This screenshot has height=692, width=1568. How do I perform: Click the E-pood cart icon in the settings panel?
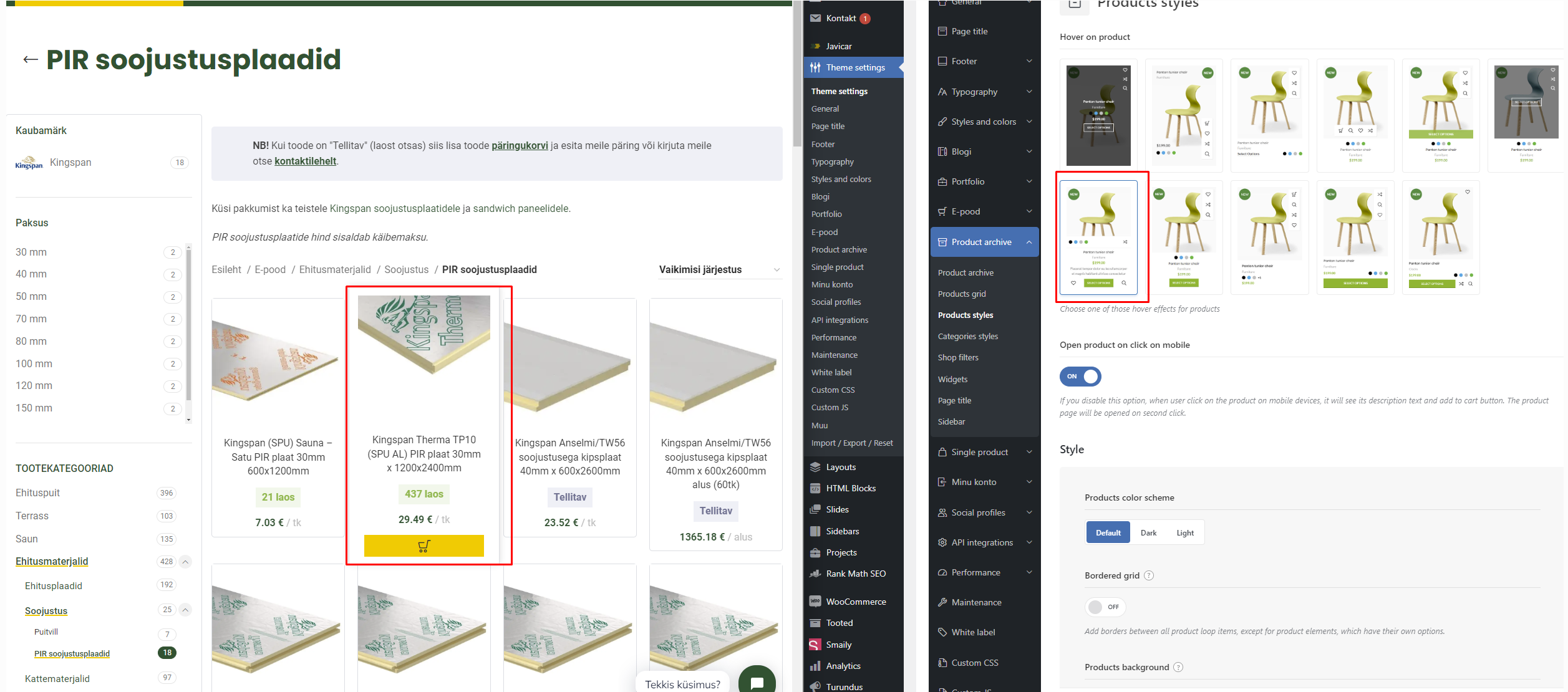(942, 211)
